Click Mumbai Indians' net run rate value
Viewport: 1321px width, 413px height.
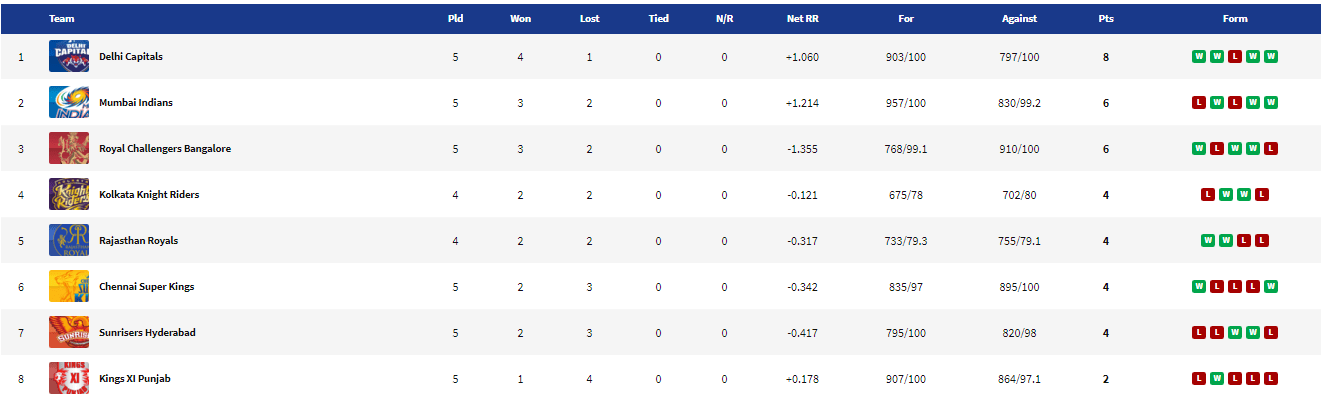point(802,103)
